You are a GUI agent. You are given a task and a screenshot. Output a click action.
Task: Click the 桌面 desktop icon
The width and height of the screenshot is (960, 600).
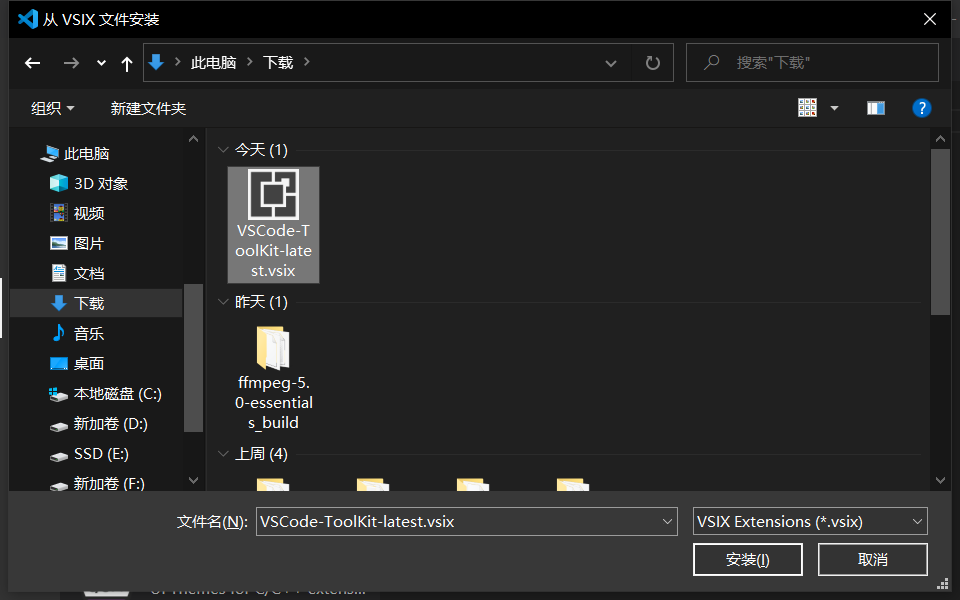(x=59, y=364)
